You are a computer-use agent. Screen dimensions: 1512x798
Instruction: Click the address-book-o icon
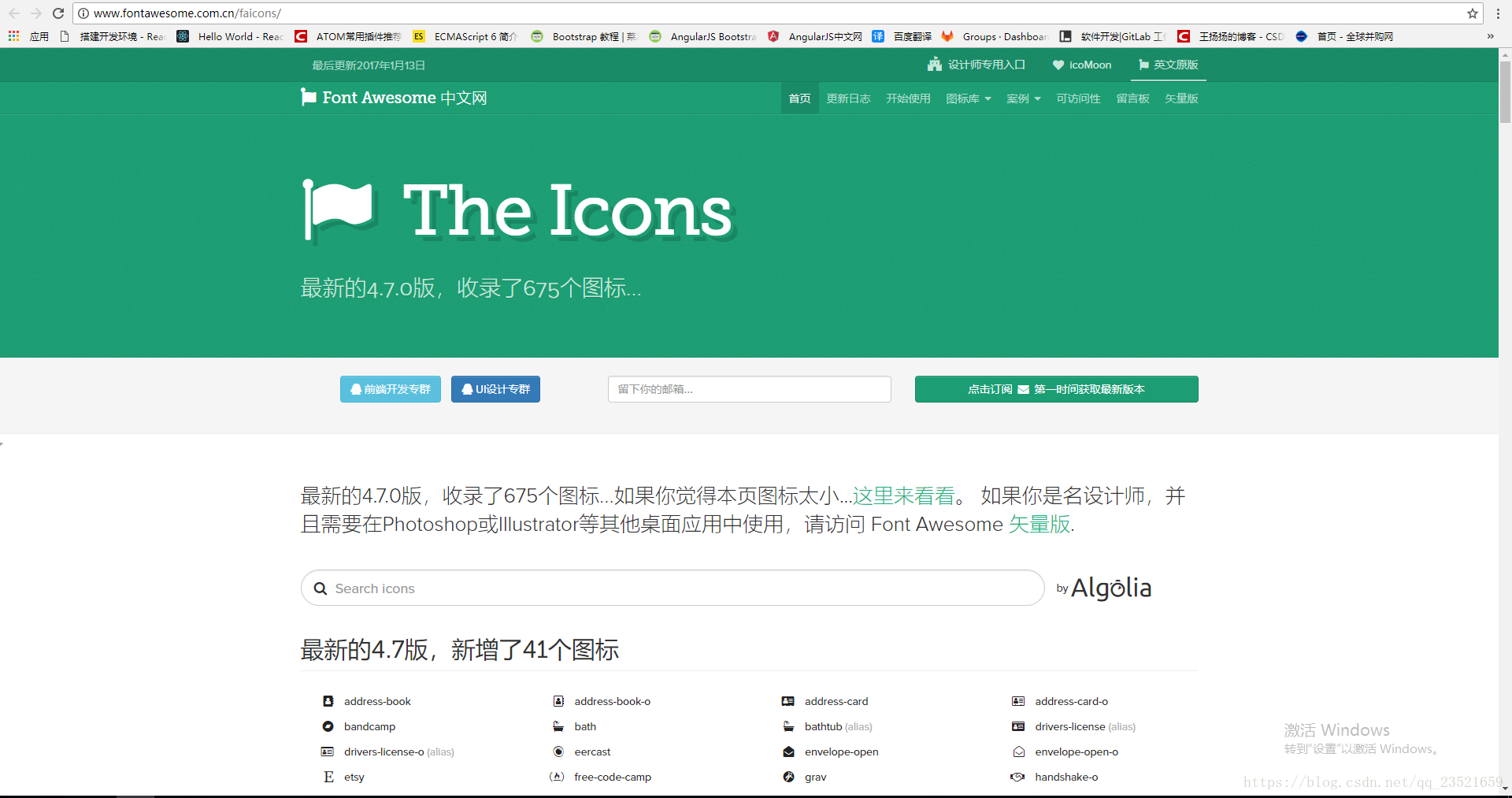(558, 701)
